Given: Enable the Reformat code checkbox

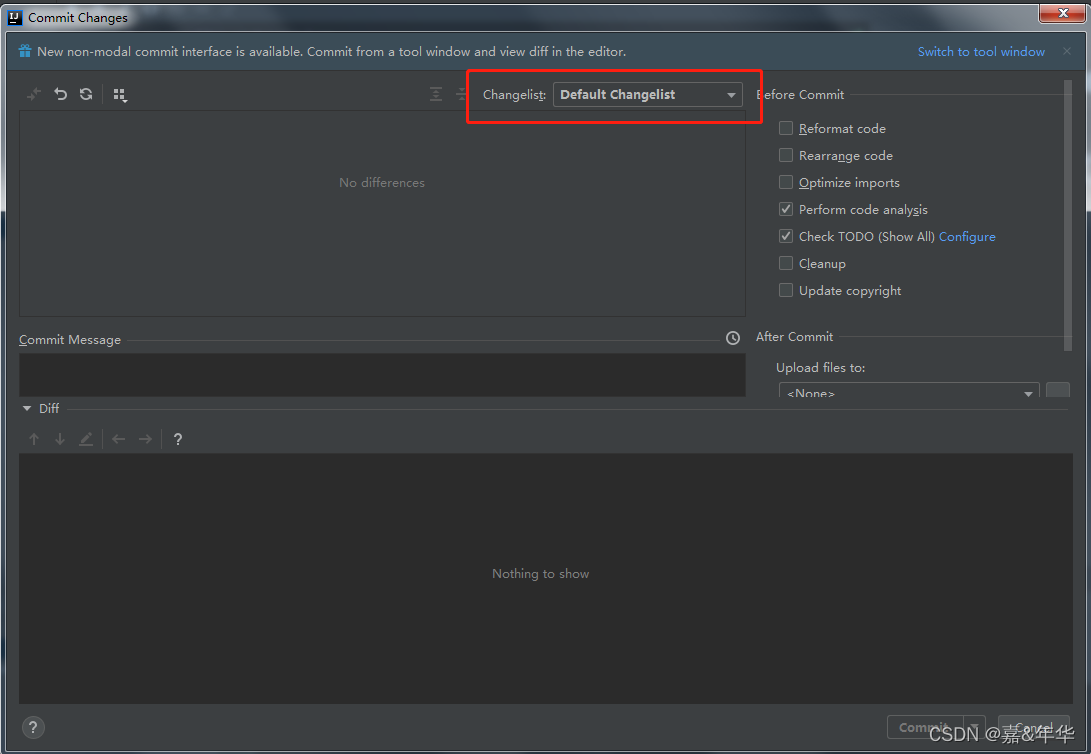Looking at the screenshot, I should coord(786,128).
